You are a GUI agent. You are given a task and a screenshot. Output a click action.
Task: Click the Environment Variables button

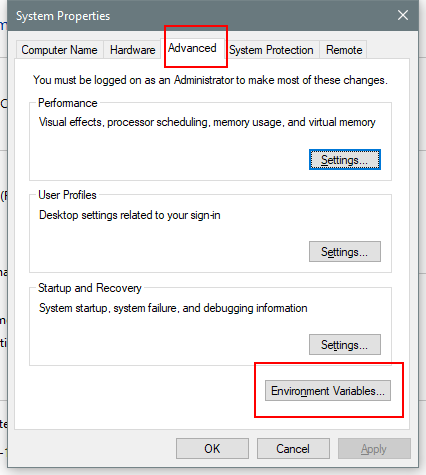328,391
